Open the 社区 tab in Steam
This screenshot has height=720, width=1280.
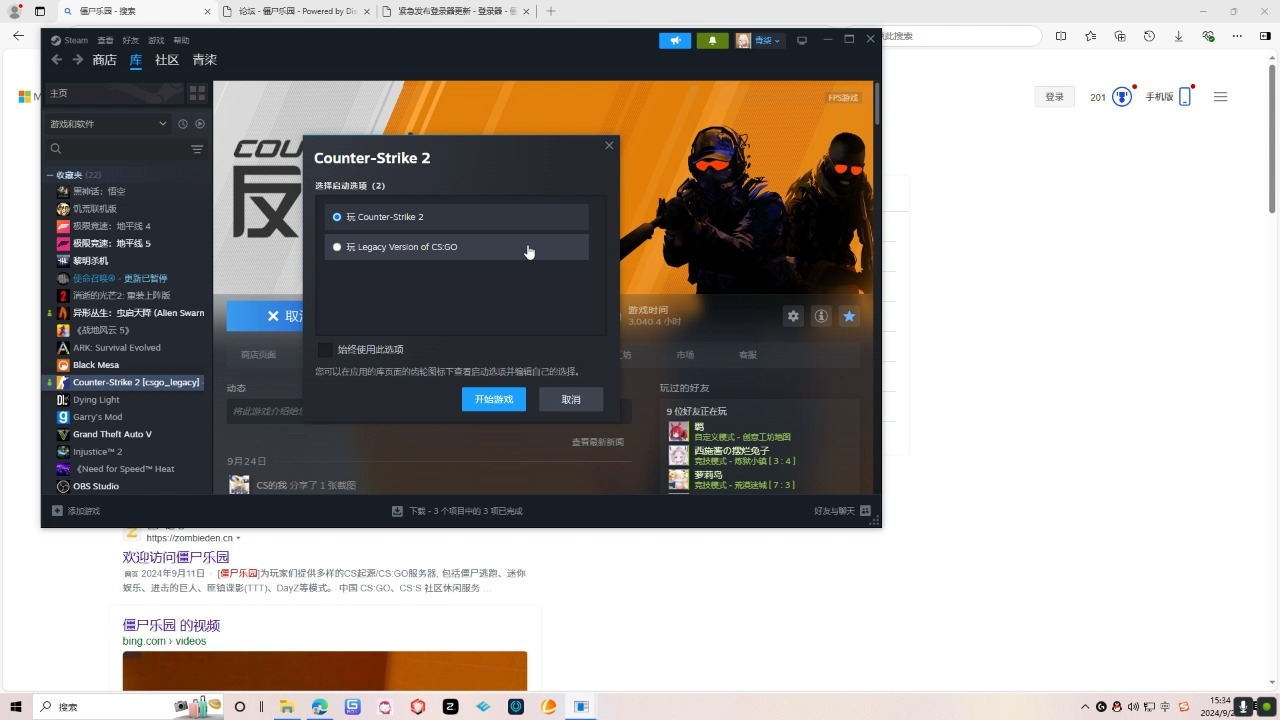pos(167,60)
